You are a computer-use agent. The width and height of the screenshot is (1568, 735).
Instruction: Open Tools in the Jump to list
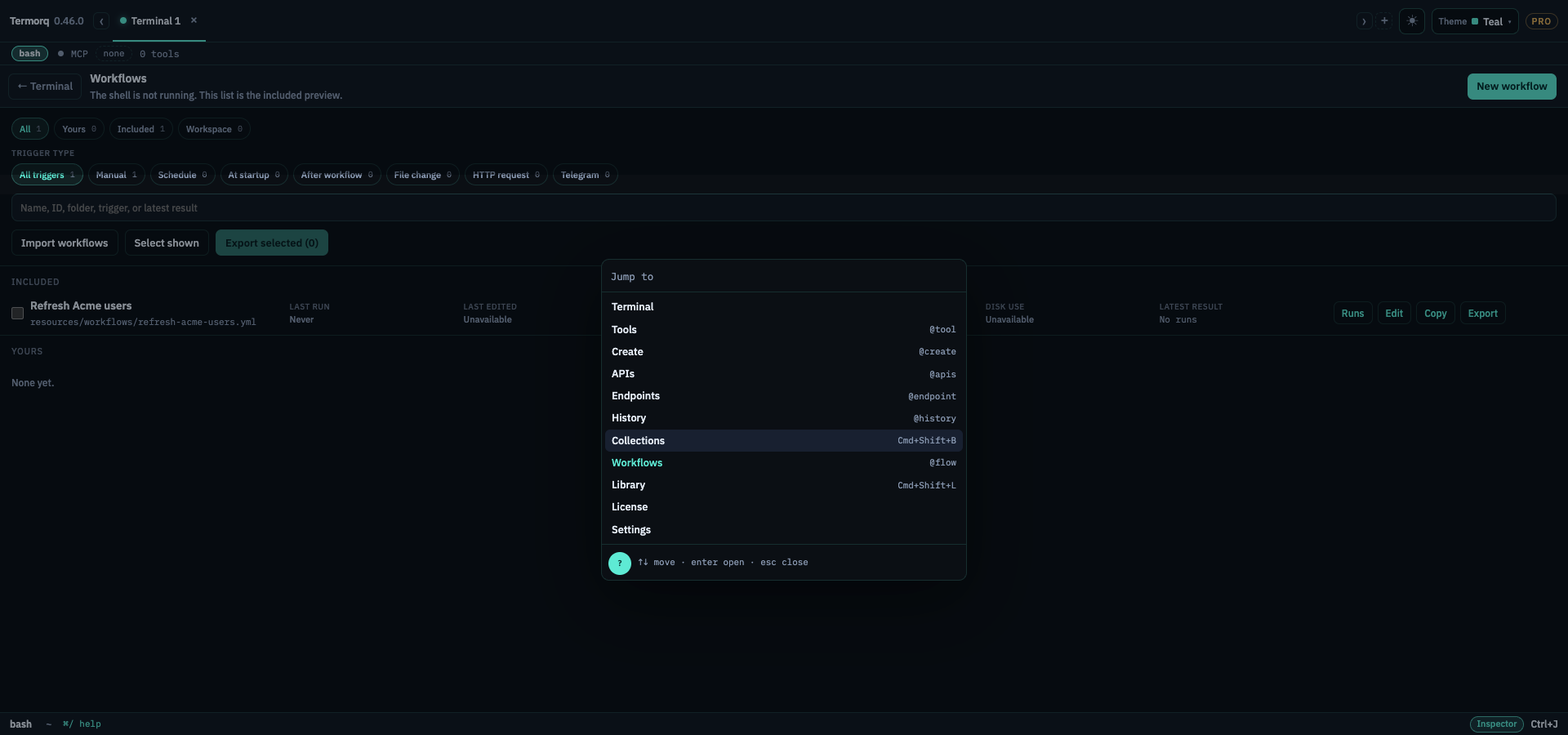pyautogui.click(x=783, y=329)
